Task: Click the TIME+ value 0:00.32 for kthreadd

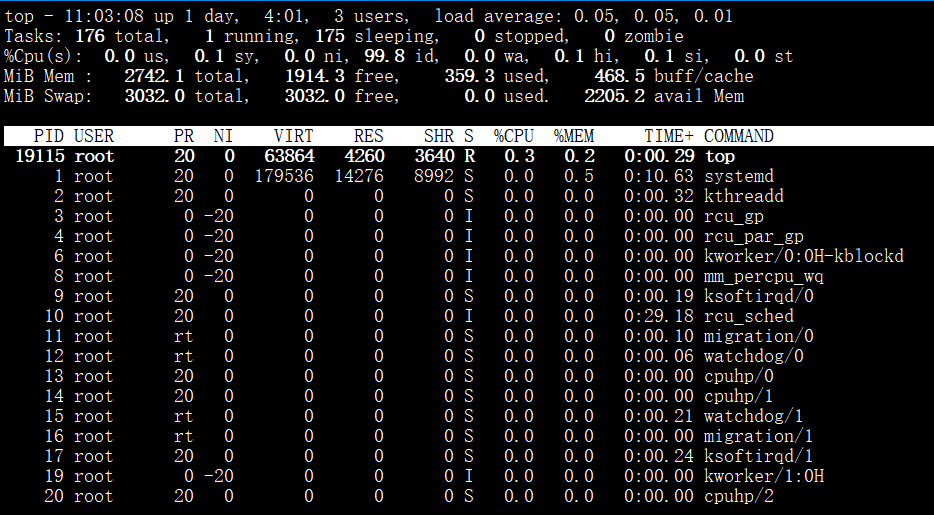Action: coord(659,196)
